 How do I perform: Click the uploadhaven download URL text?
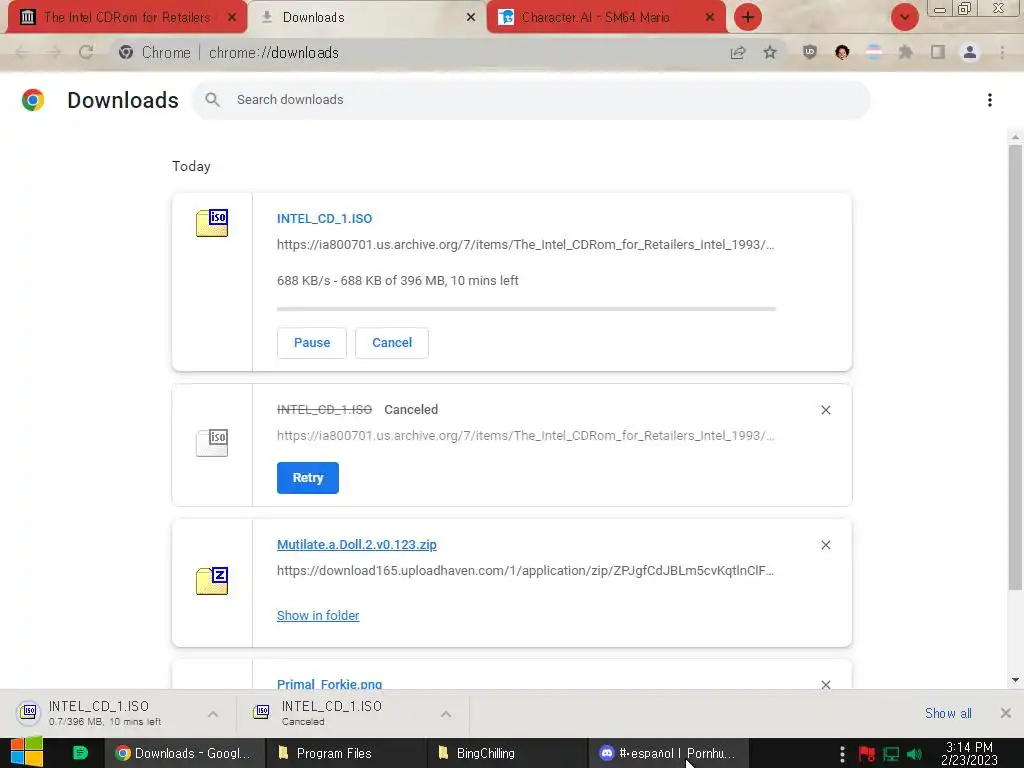(525, 571)
